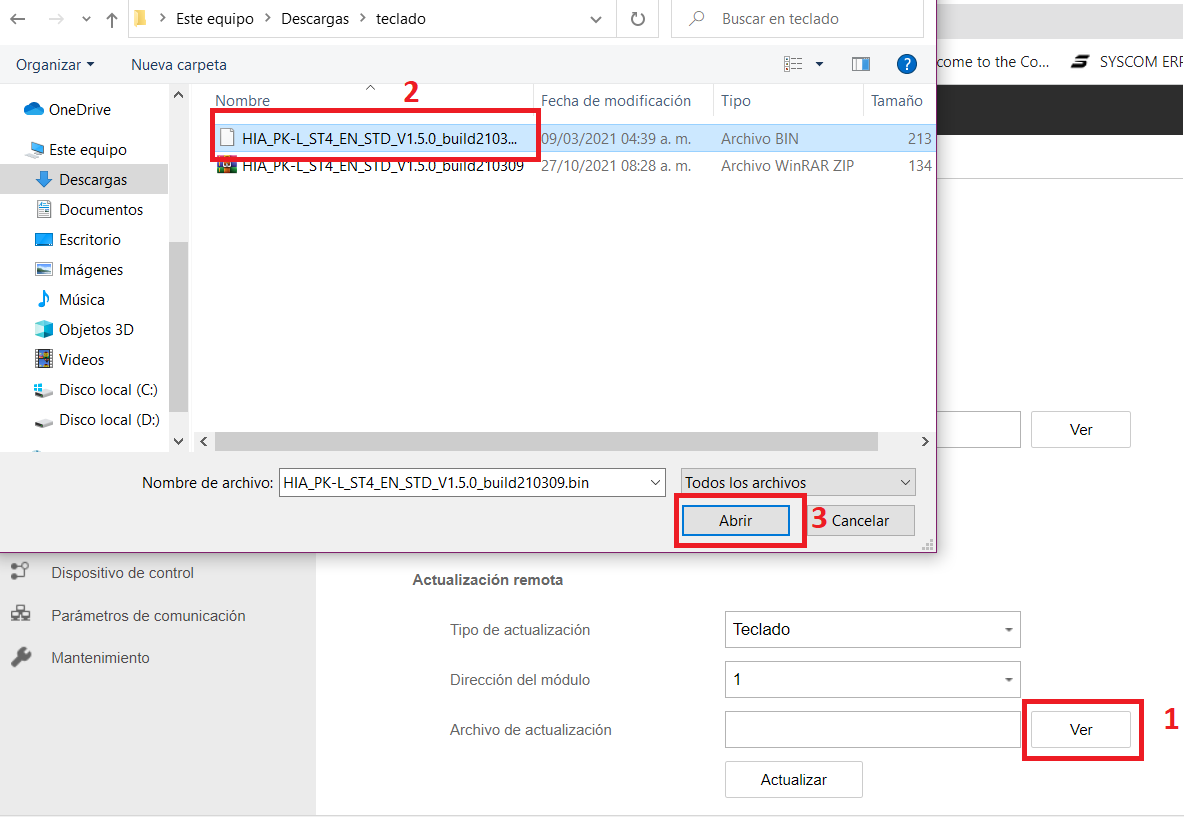Screen dimensions: 1184x817
Task: Go up one folder level
Action: pyautogui.click(x=112, y=20)
